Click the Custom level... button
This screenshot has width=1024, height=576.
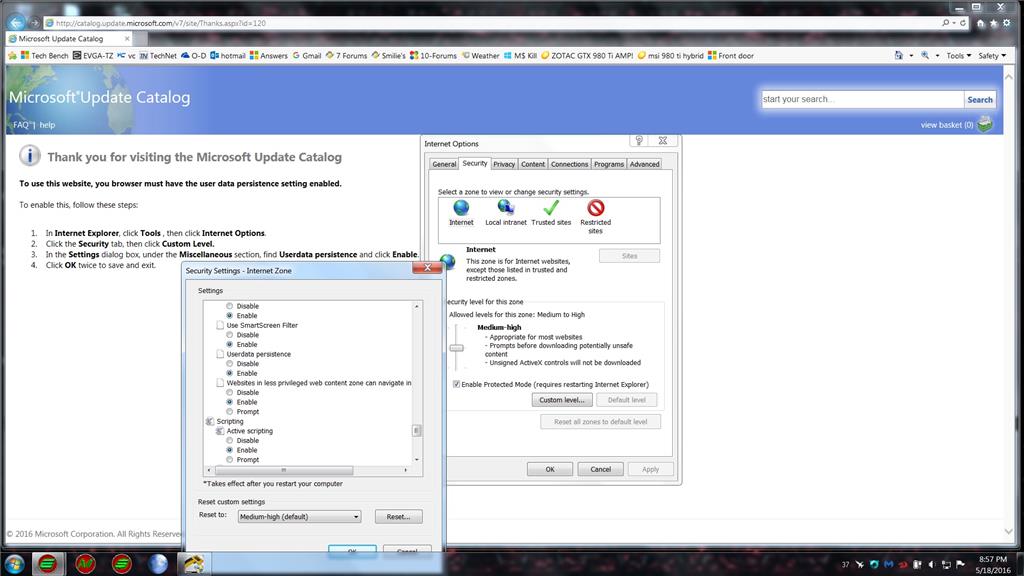562,400
